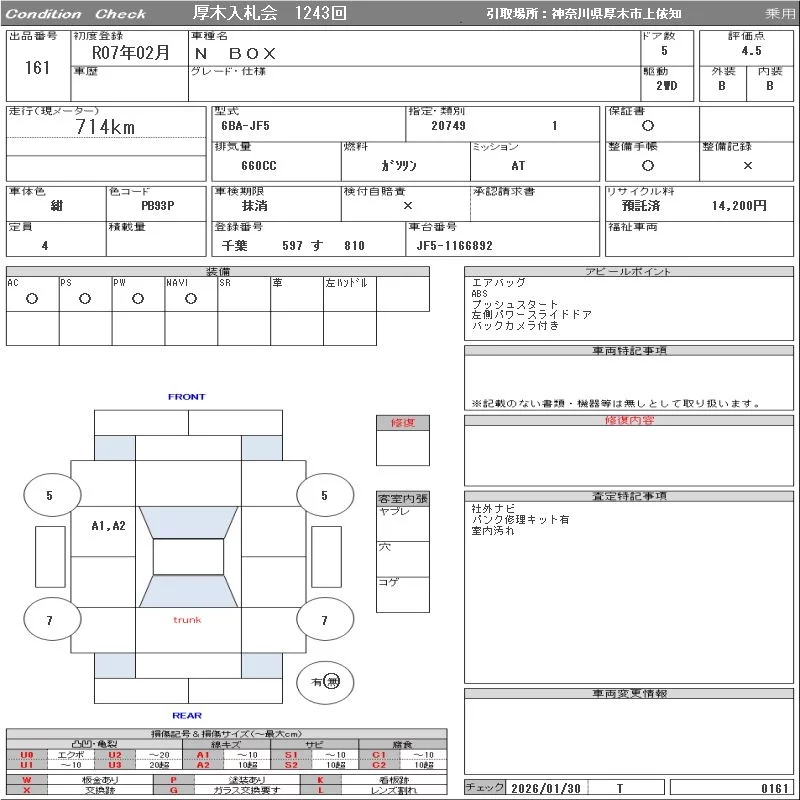800x800 pixels.
Task: Click the red 修復 label box
Action: click(402, 423)
